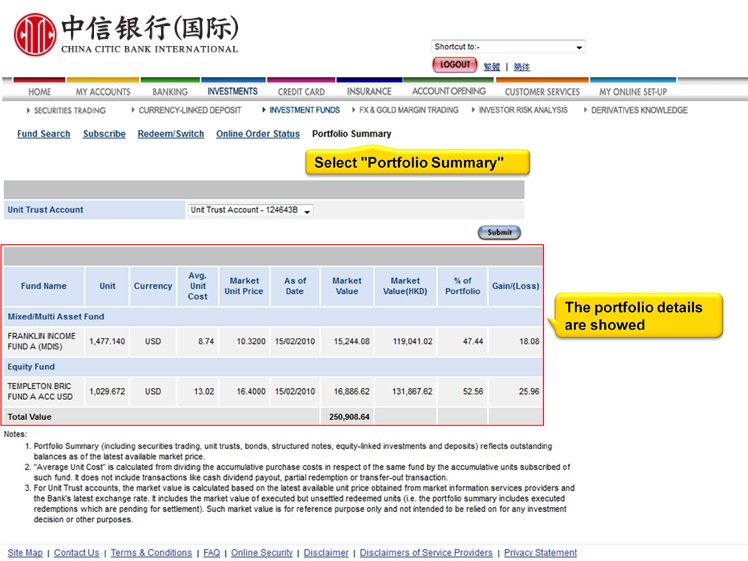Switch to the Traditional Chinese language link
This screenshot has width=748, height=561.
pyautogui.click(x=492, y=67)
